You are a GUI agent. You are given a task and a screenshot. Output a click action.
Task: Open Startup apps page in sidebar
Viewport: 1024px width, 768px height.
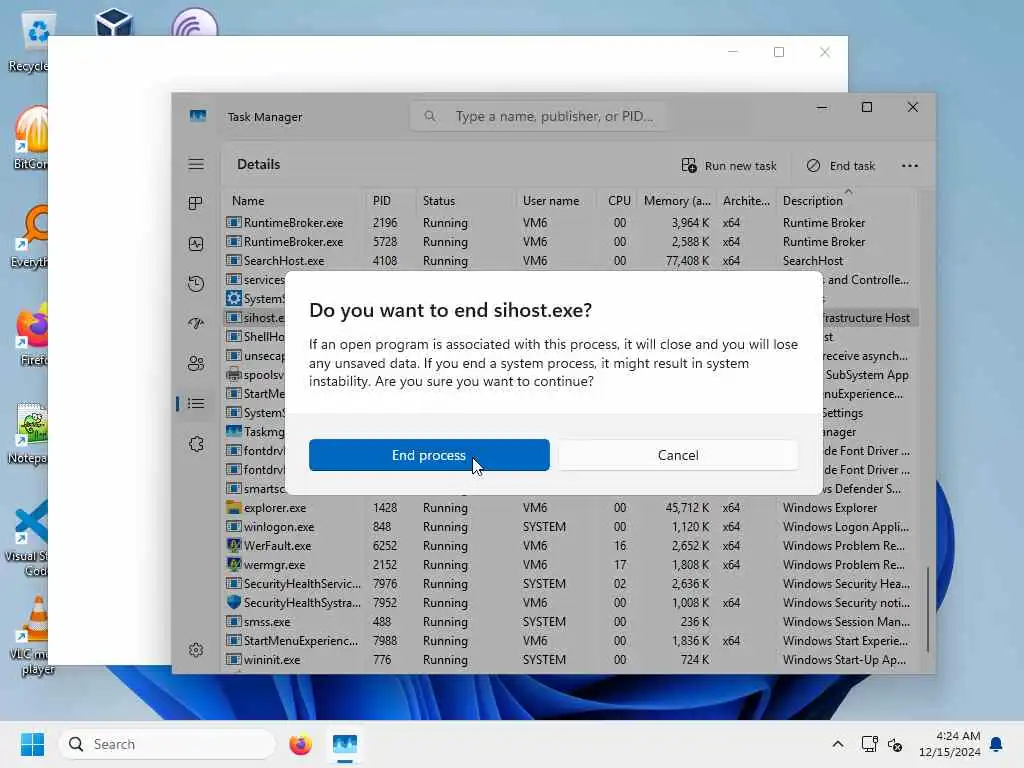tap(196, 324)
